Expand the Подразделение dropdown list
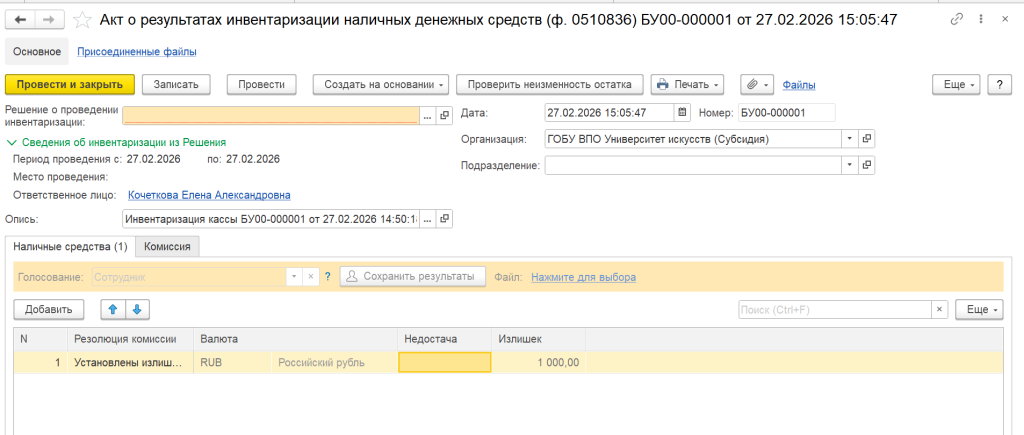The image size is (1024, 435). pyautogui.click(x=849, y=165)
